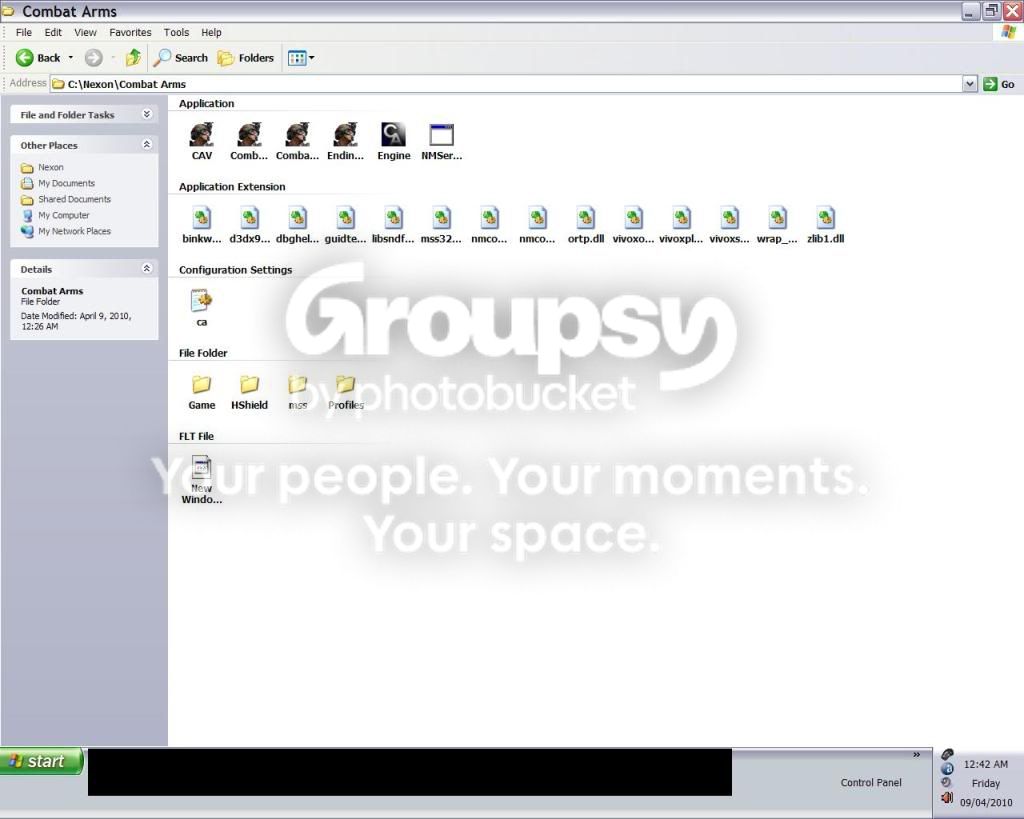The image size is (1024, 819).
Task: Select the wrap_... DLL file
Action: tap(777, 224)
